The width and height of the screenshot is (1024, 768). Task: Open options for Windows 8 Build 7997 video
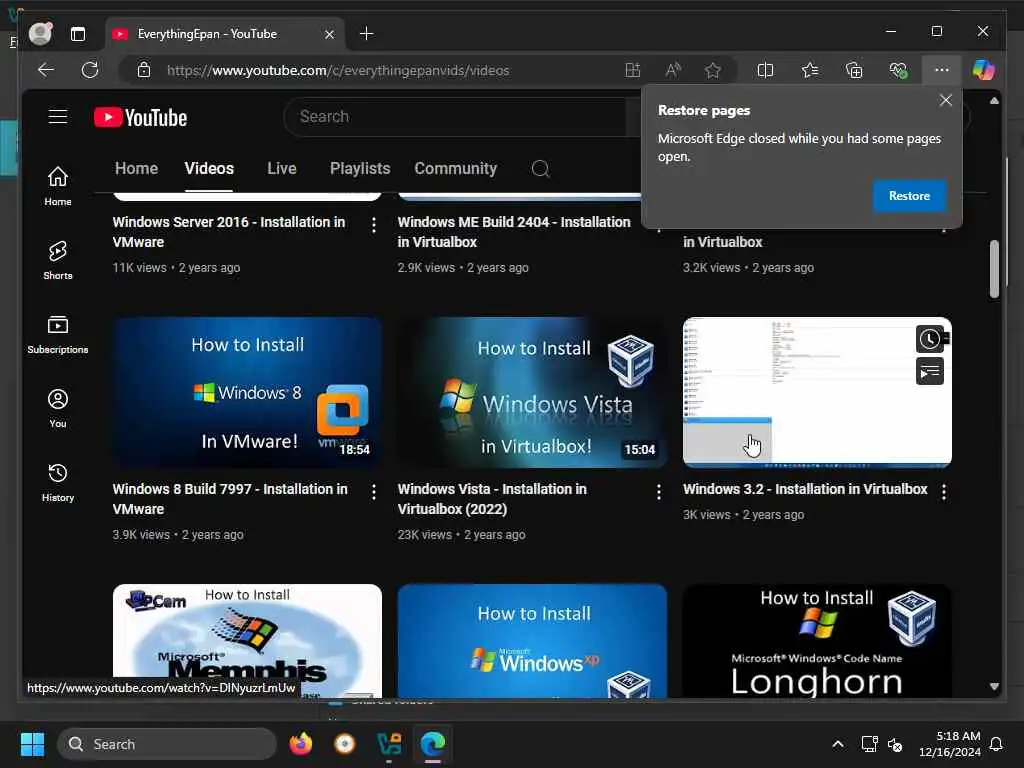point(374,492)
